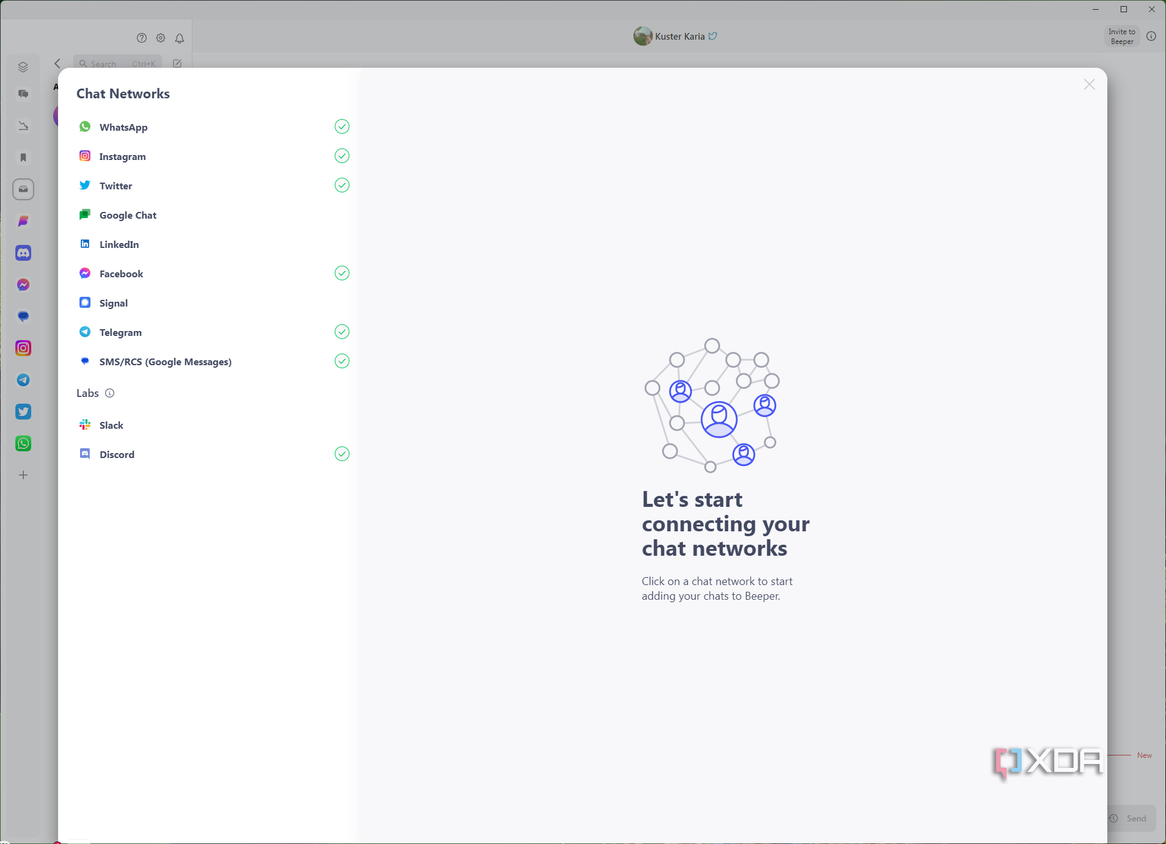Click the Discord connected checkmark
1166x844 pixels.
click(x=342, y=454)
